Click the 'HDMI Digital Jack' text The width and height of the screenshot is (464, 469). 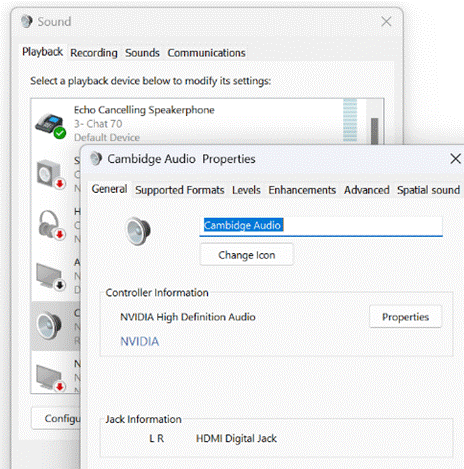tap(236, 438)
